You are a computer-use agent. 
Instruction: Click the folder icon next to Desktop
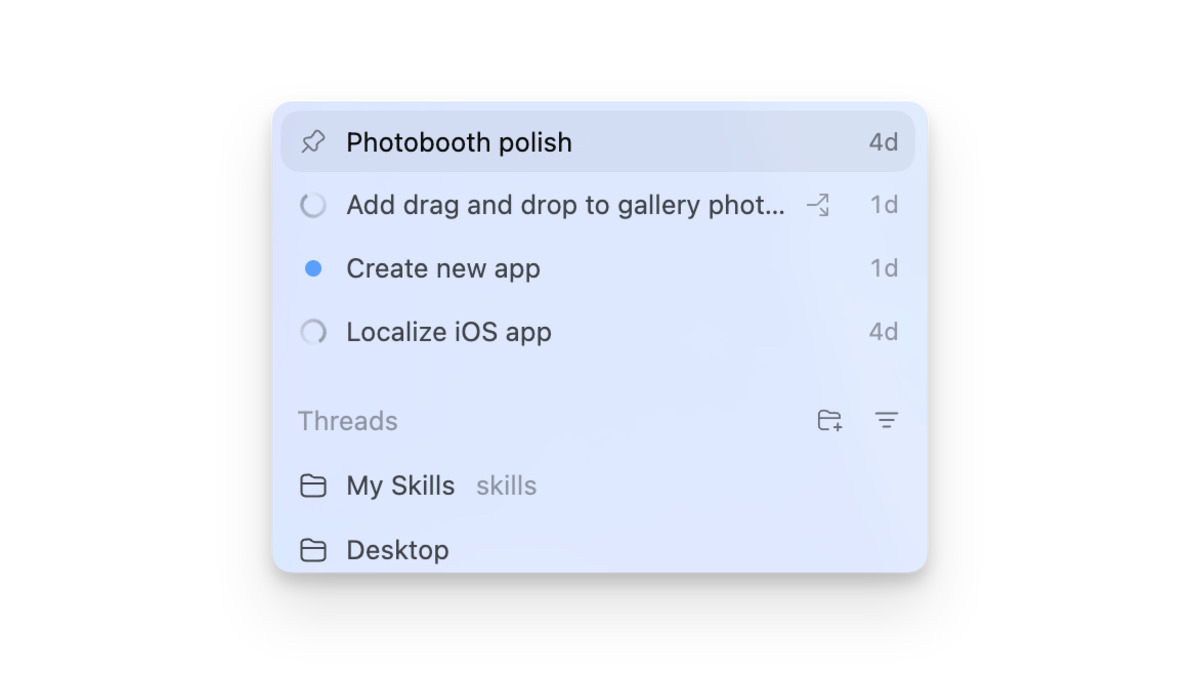[x=313, y=550]
